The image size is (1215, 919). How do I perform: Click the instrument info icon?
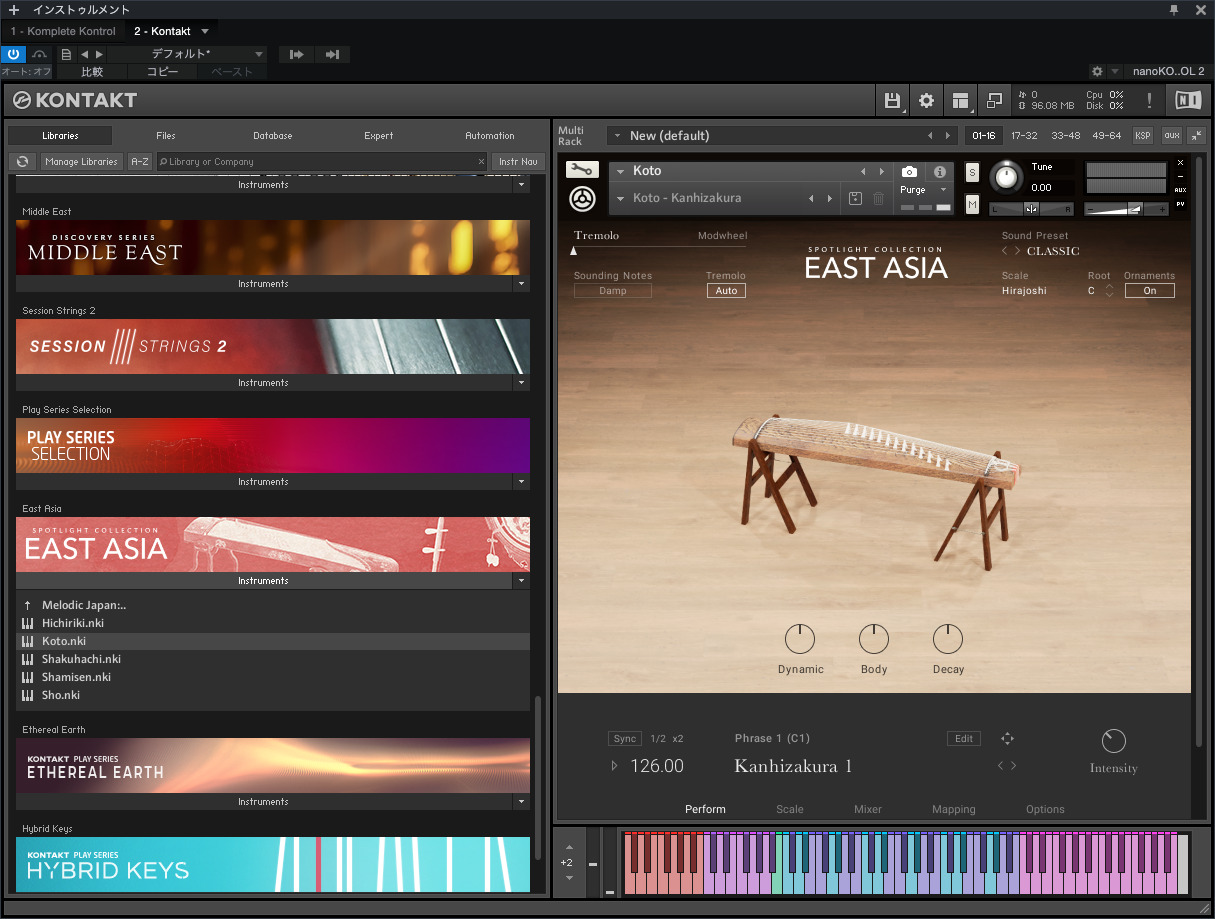tap(939, 172)
